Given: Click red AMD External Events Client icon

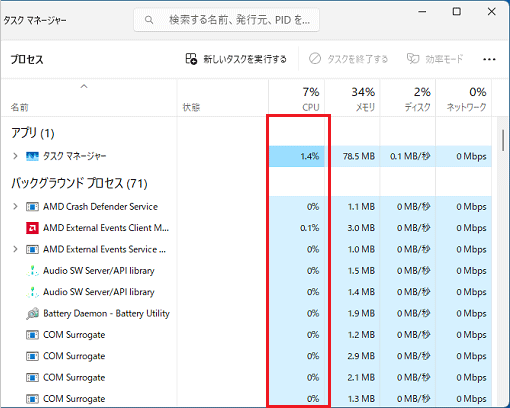Looking at the screenshot, I should coord(32,228).
